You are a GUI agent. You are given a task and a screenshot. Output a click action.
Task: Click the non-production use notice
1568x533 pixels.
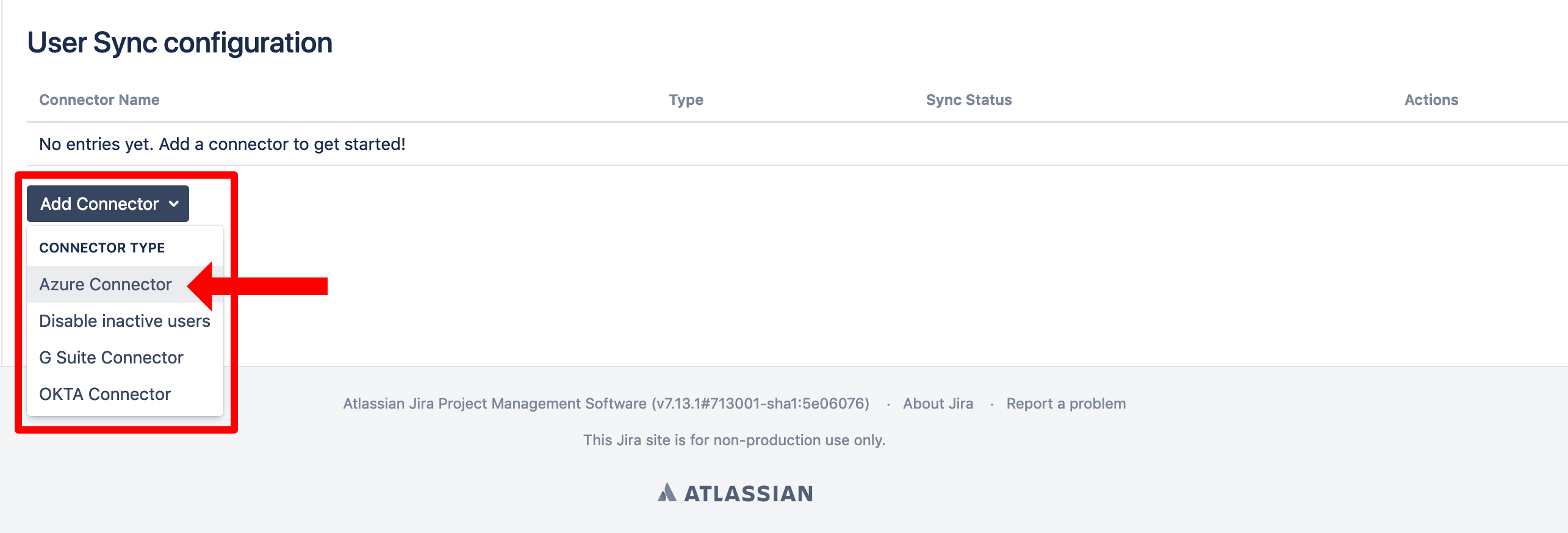click(x=734, y=440)
